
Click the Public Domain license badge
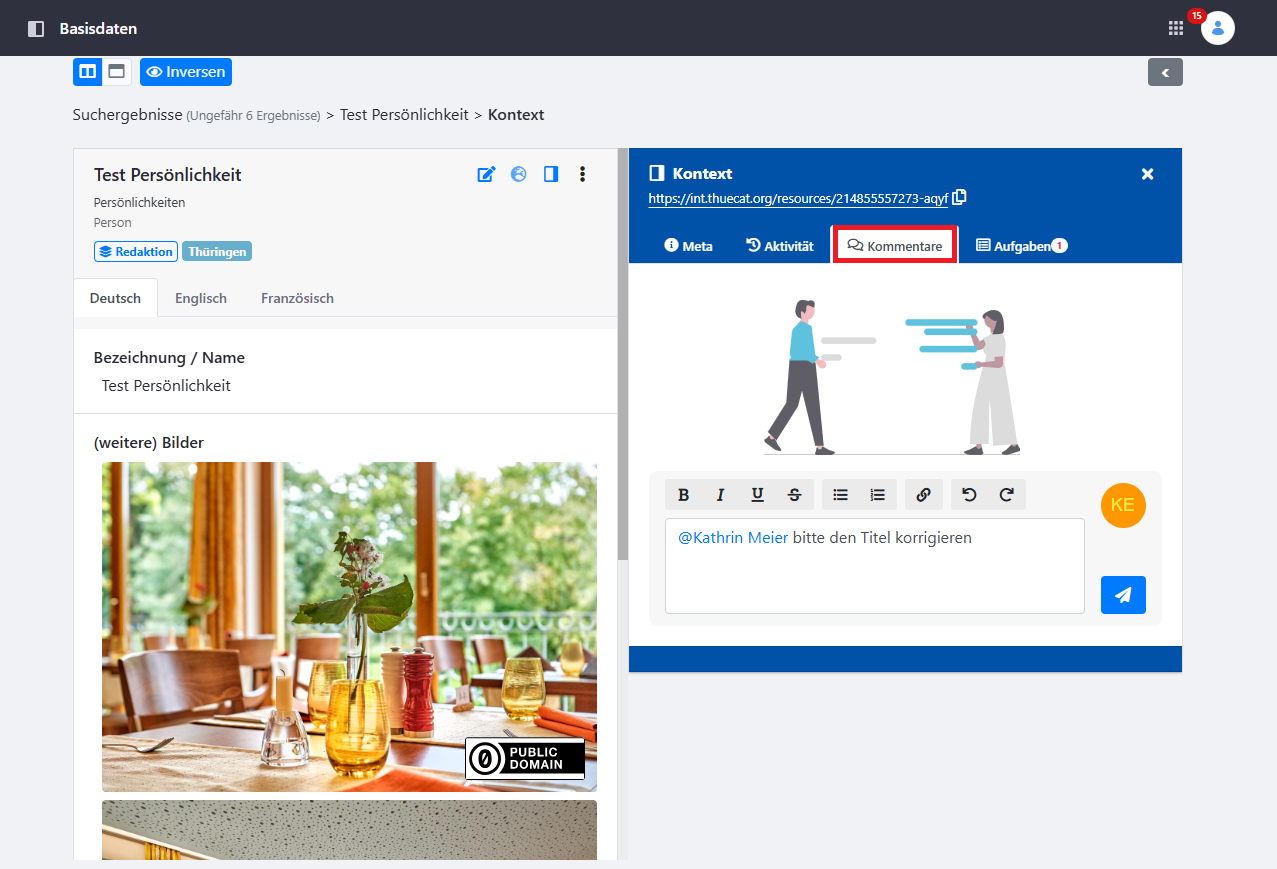click(x=525, y=759)
